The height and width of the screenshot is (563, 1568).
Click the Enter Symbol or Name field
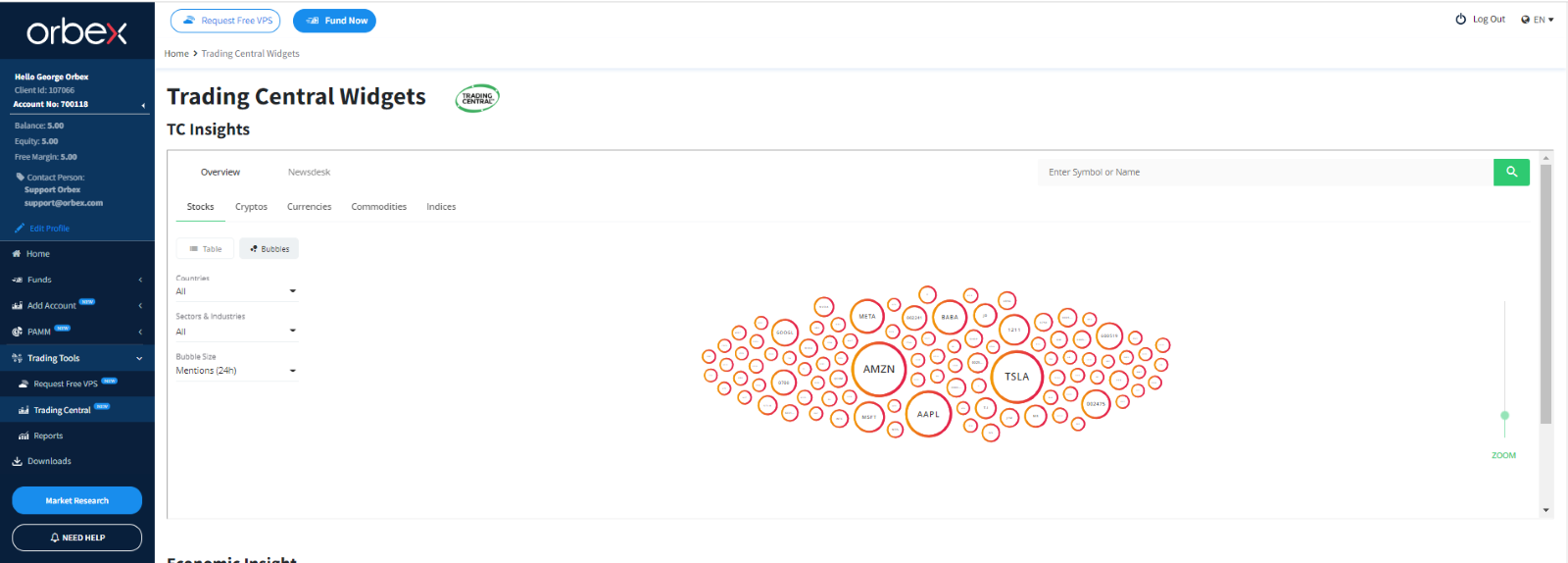tap(1264, 172)
